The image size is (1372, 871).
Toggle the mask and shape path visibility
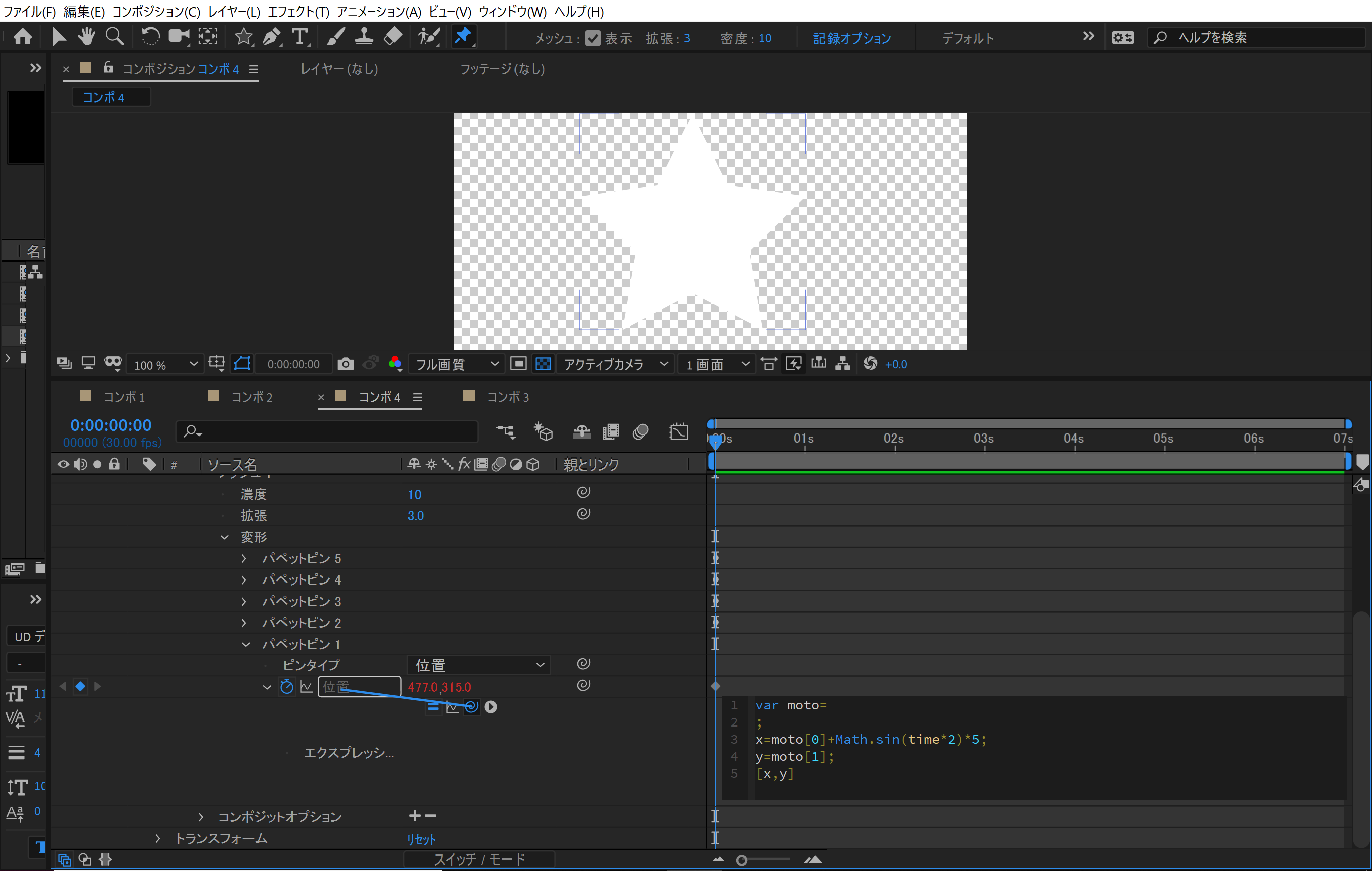(242, 364)
